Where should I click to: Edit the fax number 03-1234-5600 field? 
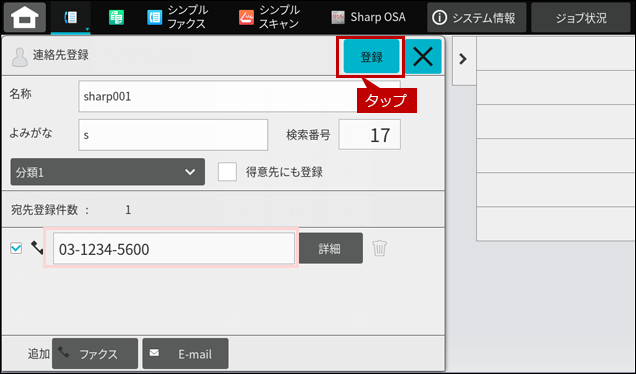[x=174, y=248]
